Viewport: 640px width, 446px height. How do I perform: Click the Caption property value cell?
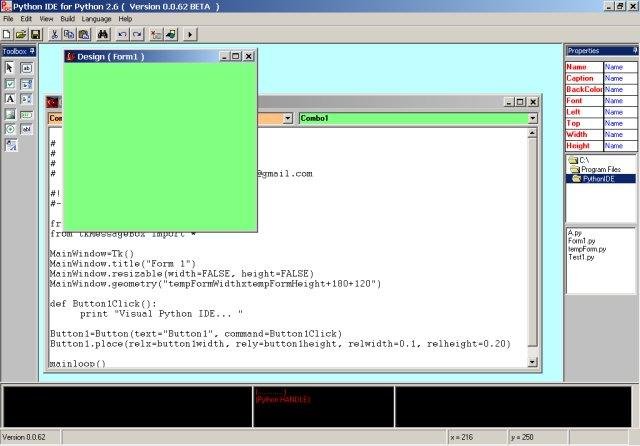pos(620,78)
